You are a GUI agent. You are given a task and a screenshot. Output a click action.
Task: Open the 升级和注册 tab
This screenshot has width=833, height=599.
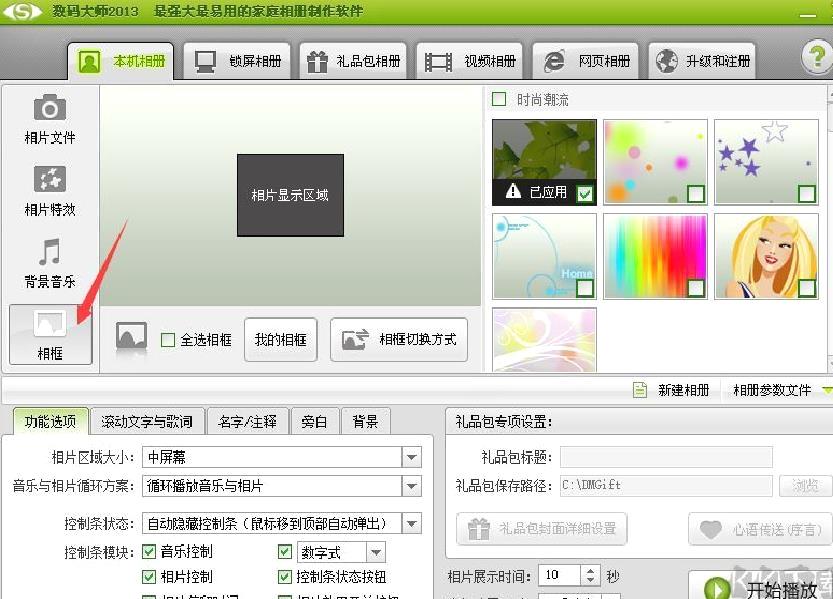pyautogui.click(x=702, y=61)
